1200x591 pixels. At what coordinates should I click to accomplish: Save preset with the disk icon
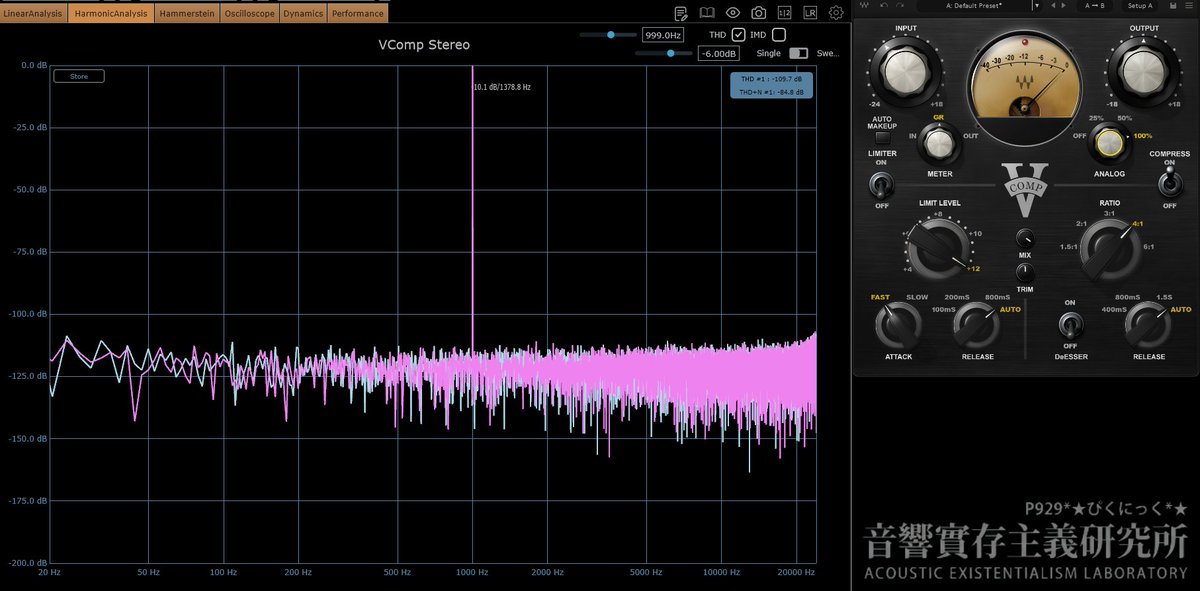coord(1173,5)
